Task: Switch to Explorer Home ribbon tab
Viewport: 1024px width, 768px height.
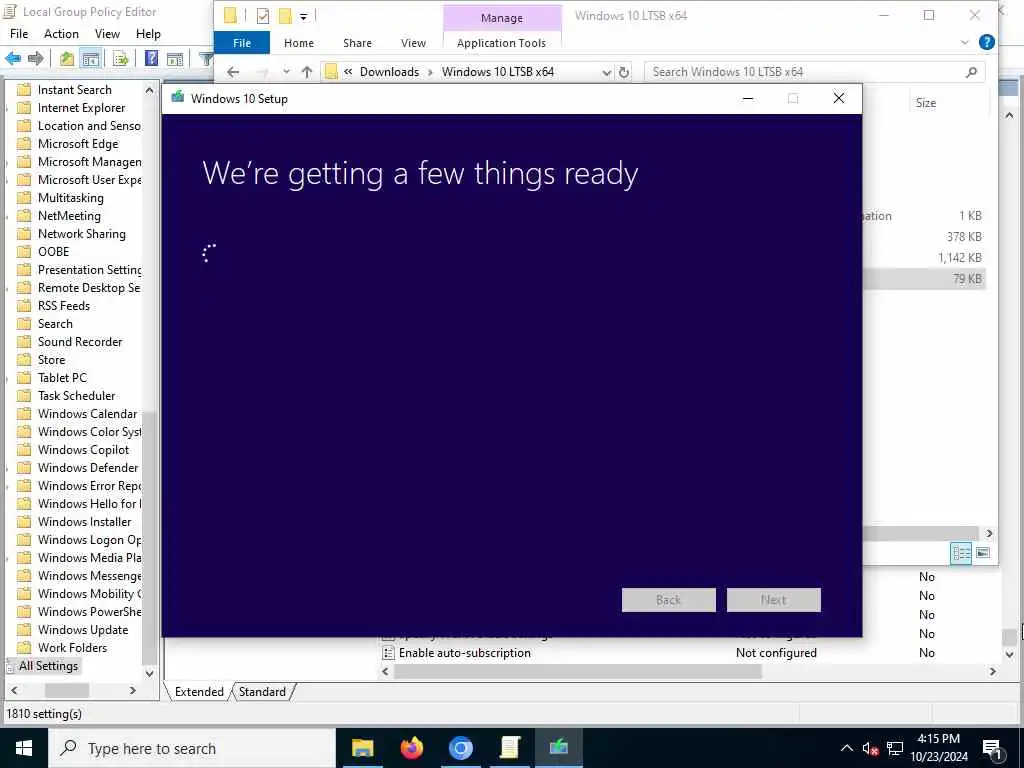Action: pyautogui.click(x=299, y=43)
